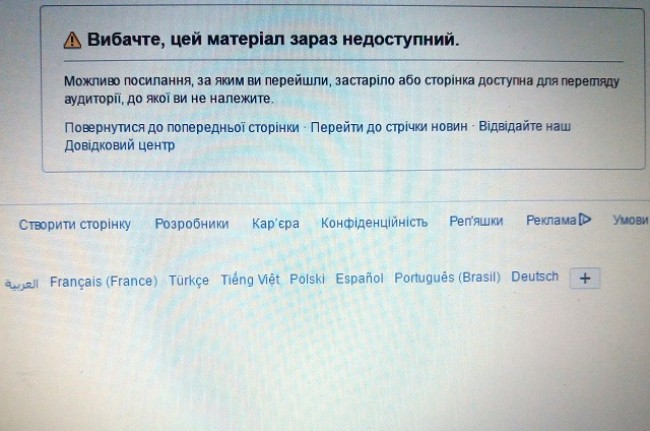Viewport: 650px width, 431px height.
Task: Switch language to Español
Action: [359, 278]
